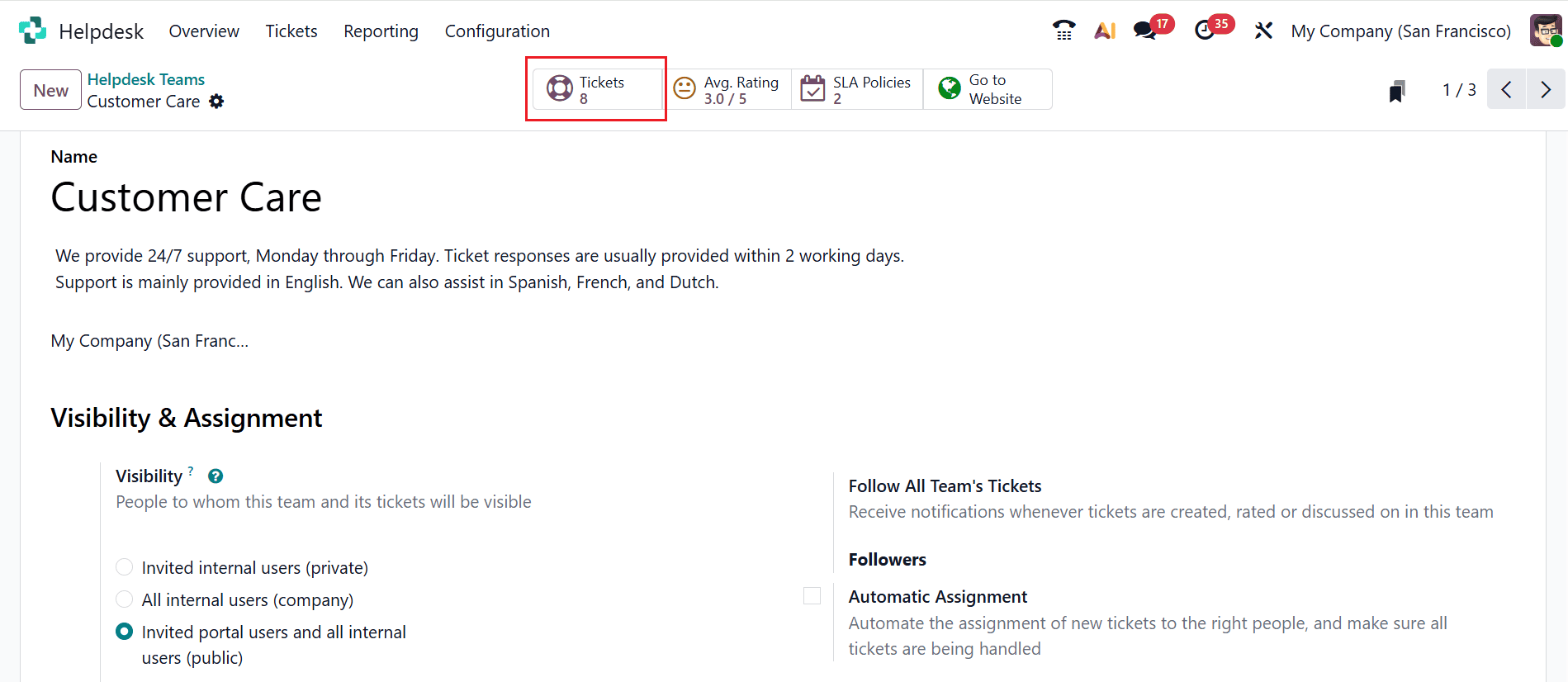Open the VoIP phone icon
Viewport: 1568px width, 682px height.
click(x=1064, y=31)
